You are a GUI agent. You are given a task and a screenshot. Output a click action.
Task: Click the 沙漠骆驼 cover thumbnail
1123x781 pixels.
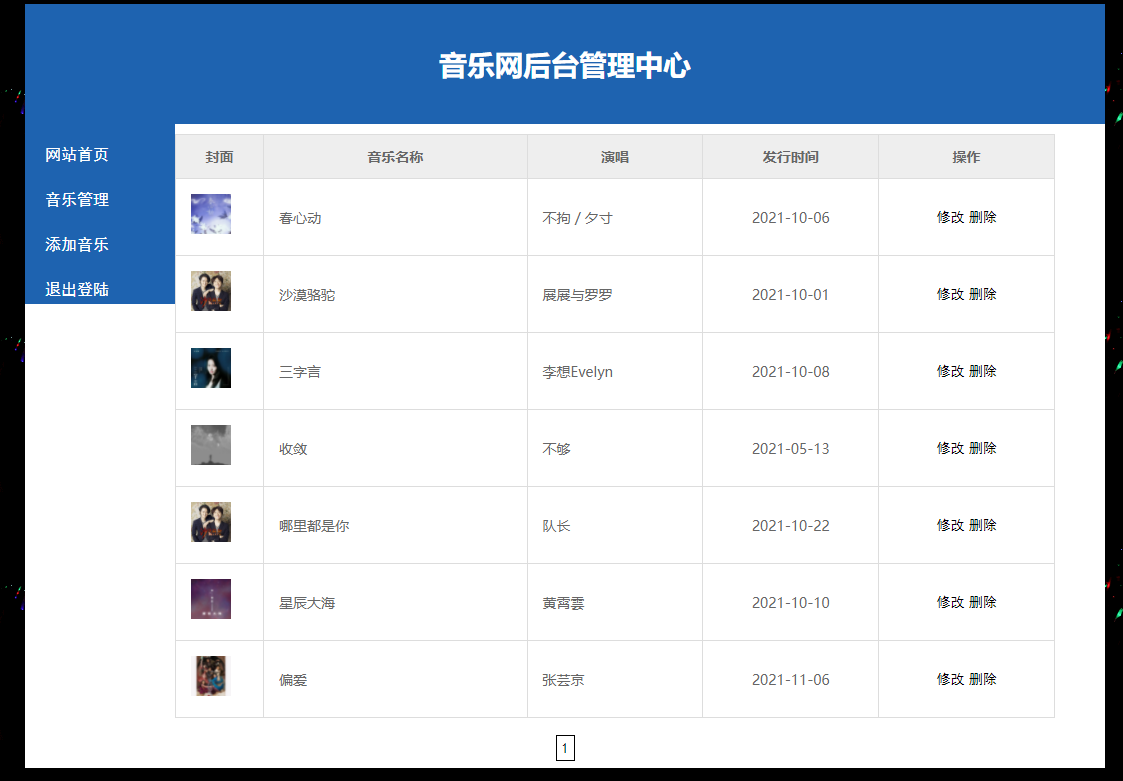point(211,291)
